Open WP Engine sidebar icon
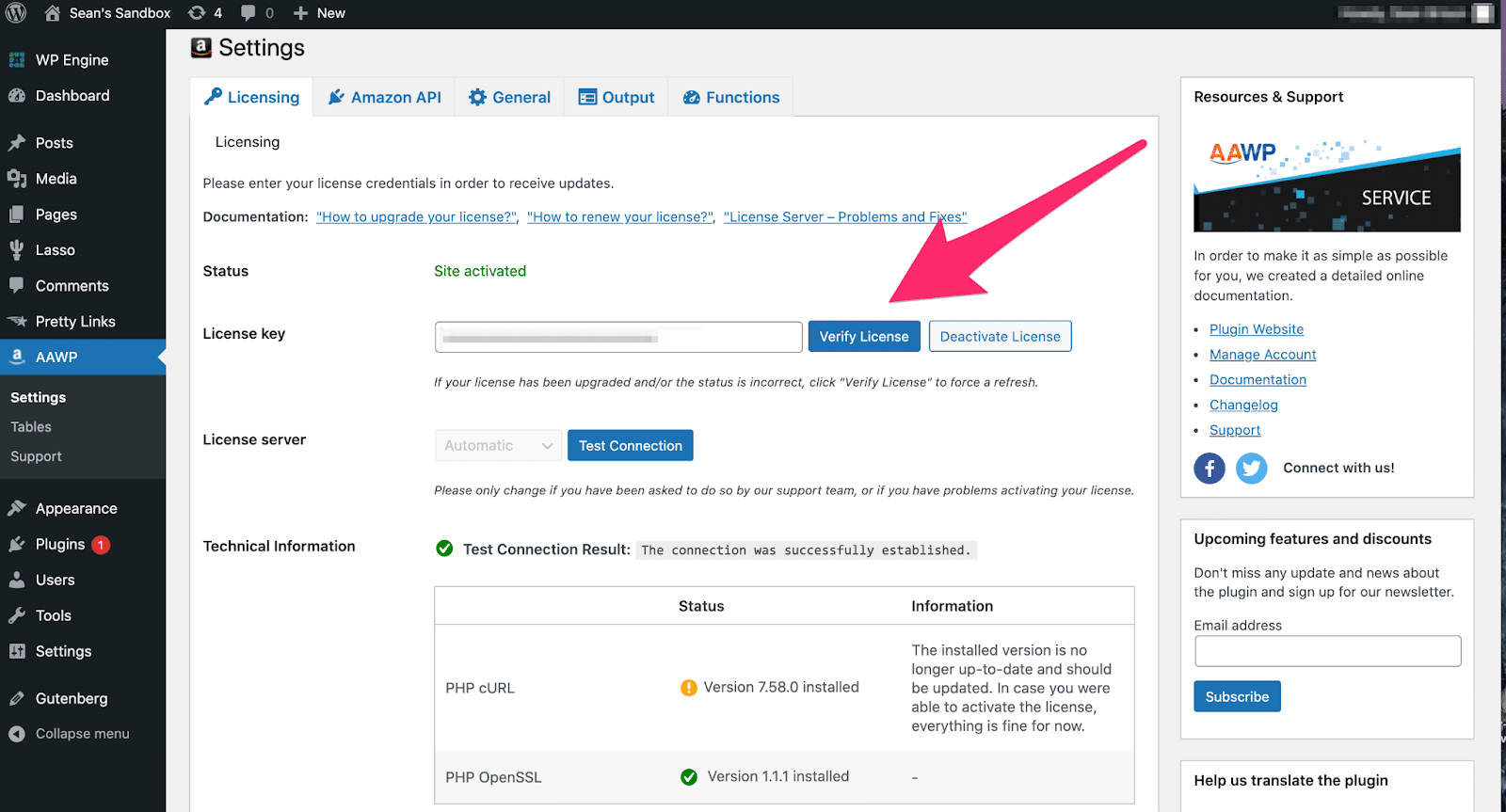Screen dimensions: 1506x812 pyautogui.click(x=17, y=60)
